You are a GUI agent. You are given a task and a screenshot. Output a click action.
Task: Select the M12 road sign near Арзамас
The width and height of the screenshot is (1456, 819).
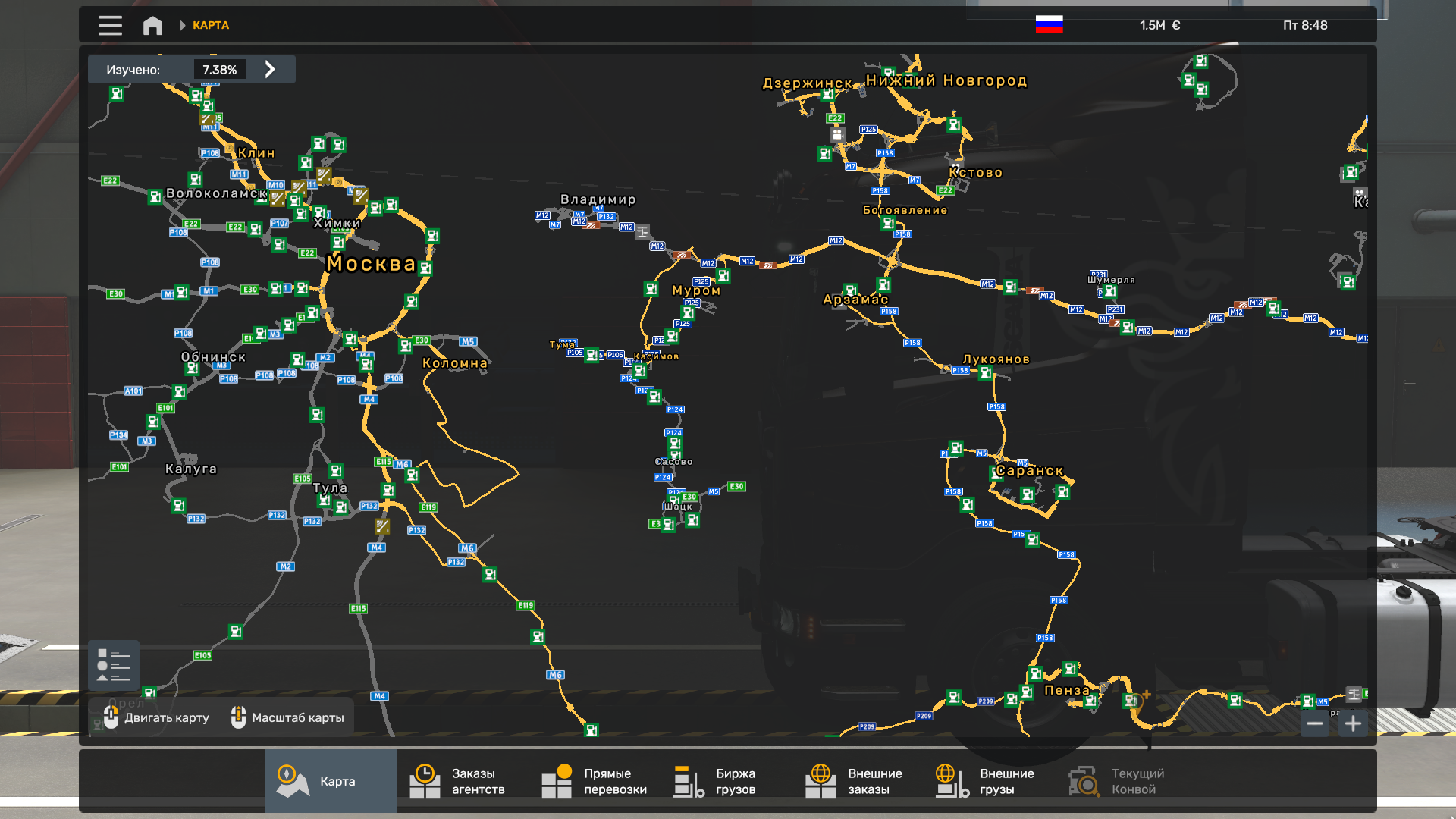click(836, 240)
